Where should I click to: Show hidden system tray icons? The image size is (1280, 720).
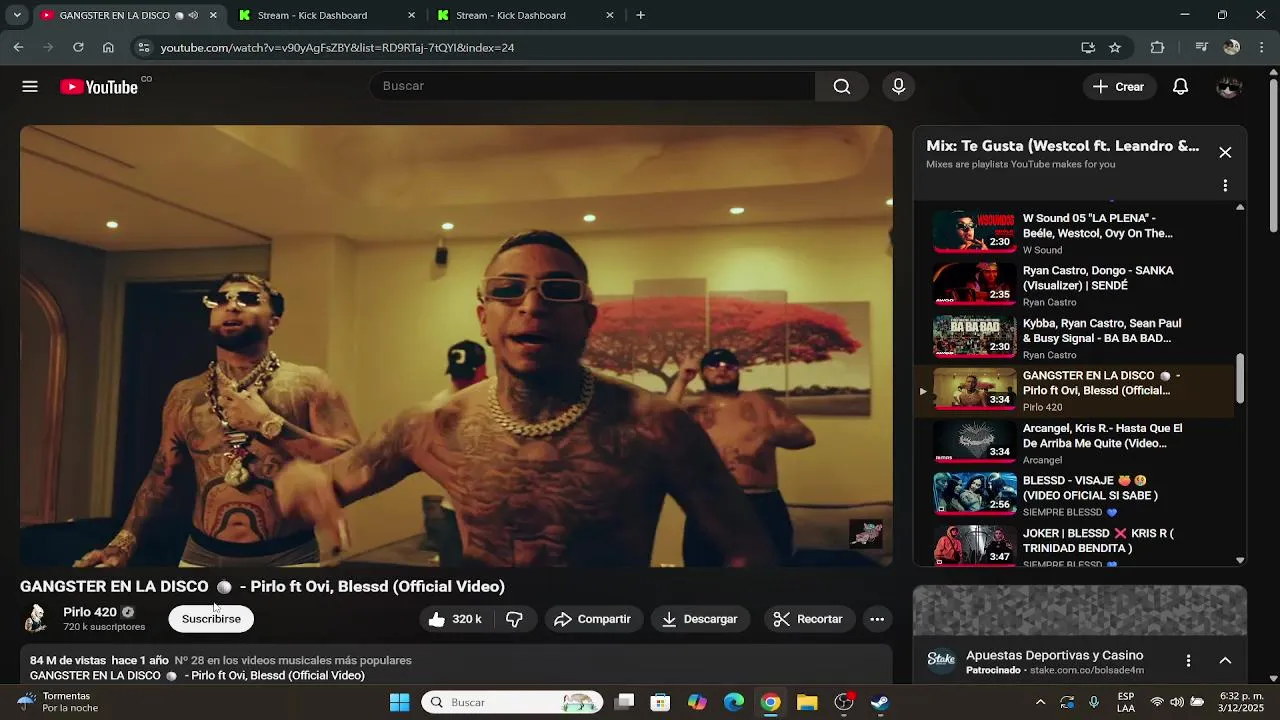[1040, 702]
